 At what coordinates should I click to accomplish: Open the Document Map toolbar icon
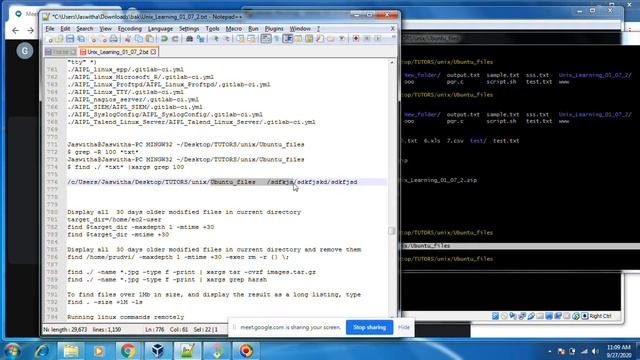tap(309, 39)
